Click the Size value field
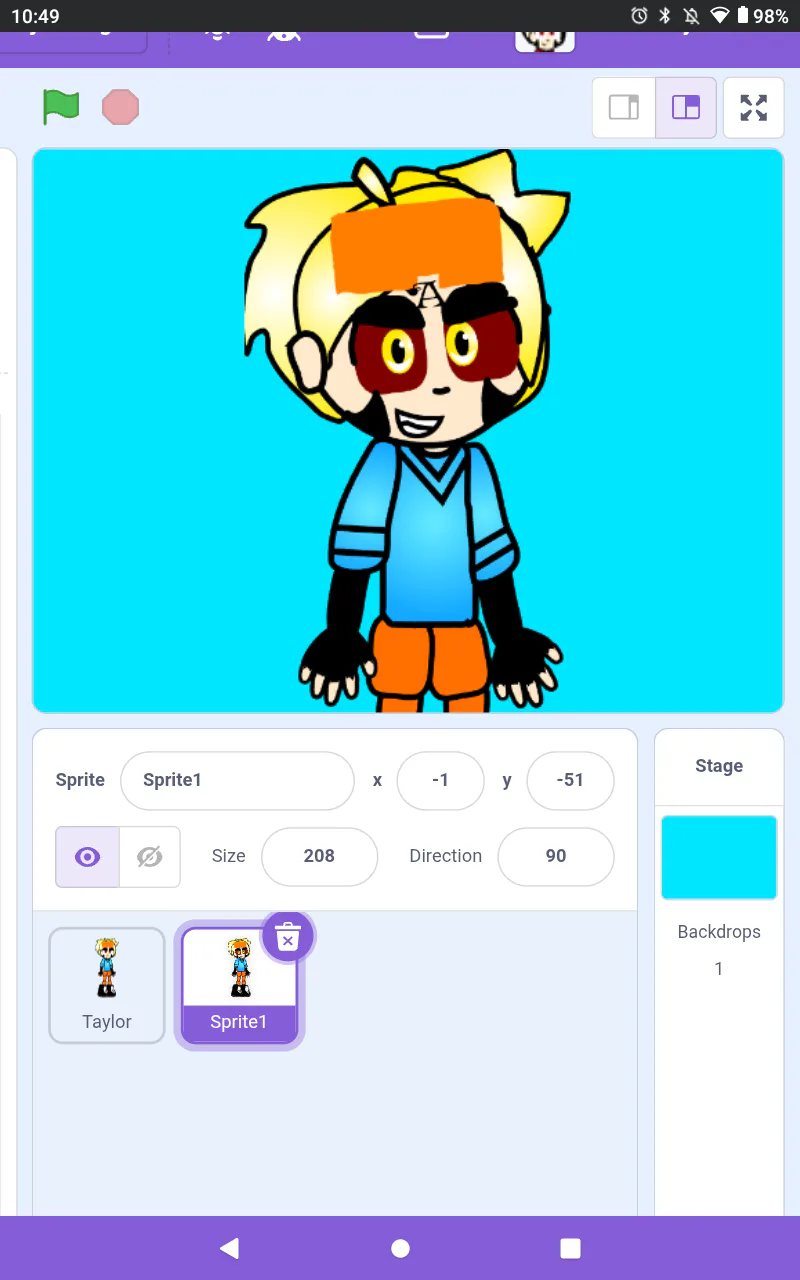This screenshot has width=800, height=1280. pos(319,856)
